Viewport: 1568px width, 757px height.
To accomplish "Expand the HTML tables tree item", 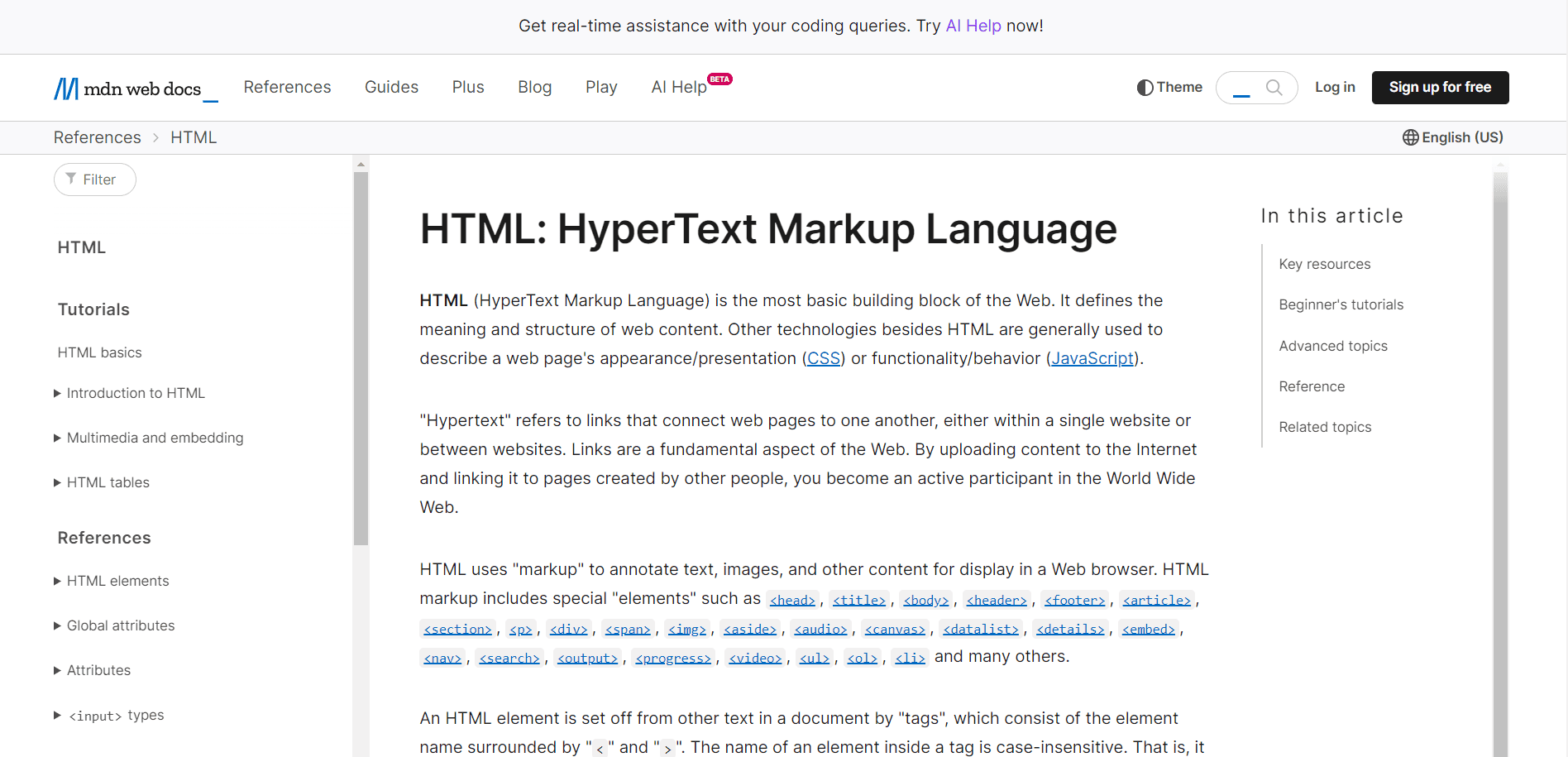I will pos(58,483).
